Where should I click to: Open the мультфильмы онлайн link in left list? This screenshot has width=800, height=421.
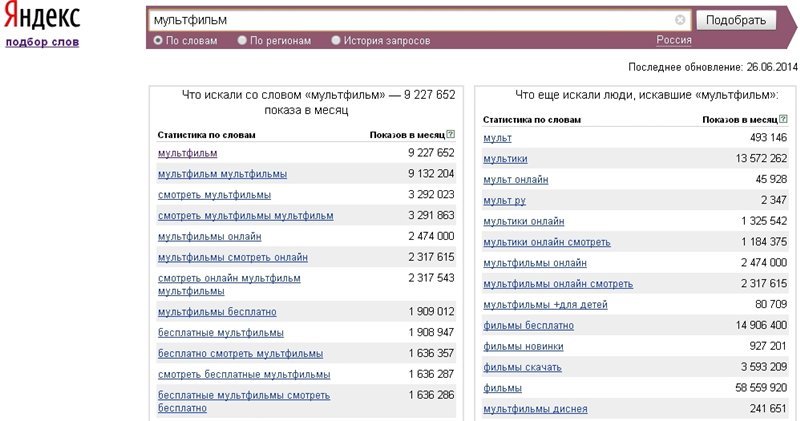point(210,237)
